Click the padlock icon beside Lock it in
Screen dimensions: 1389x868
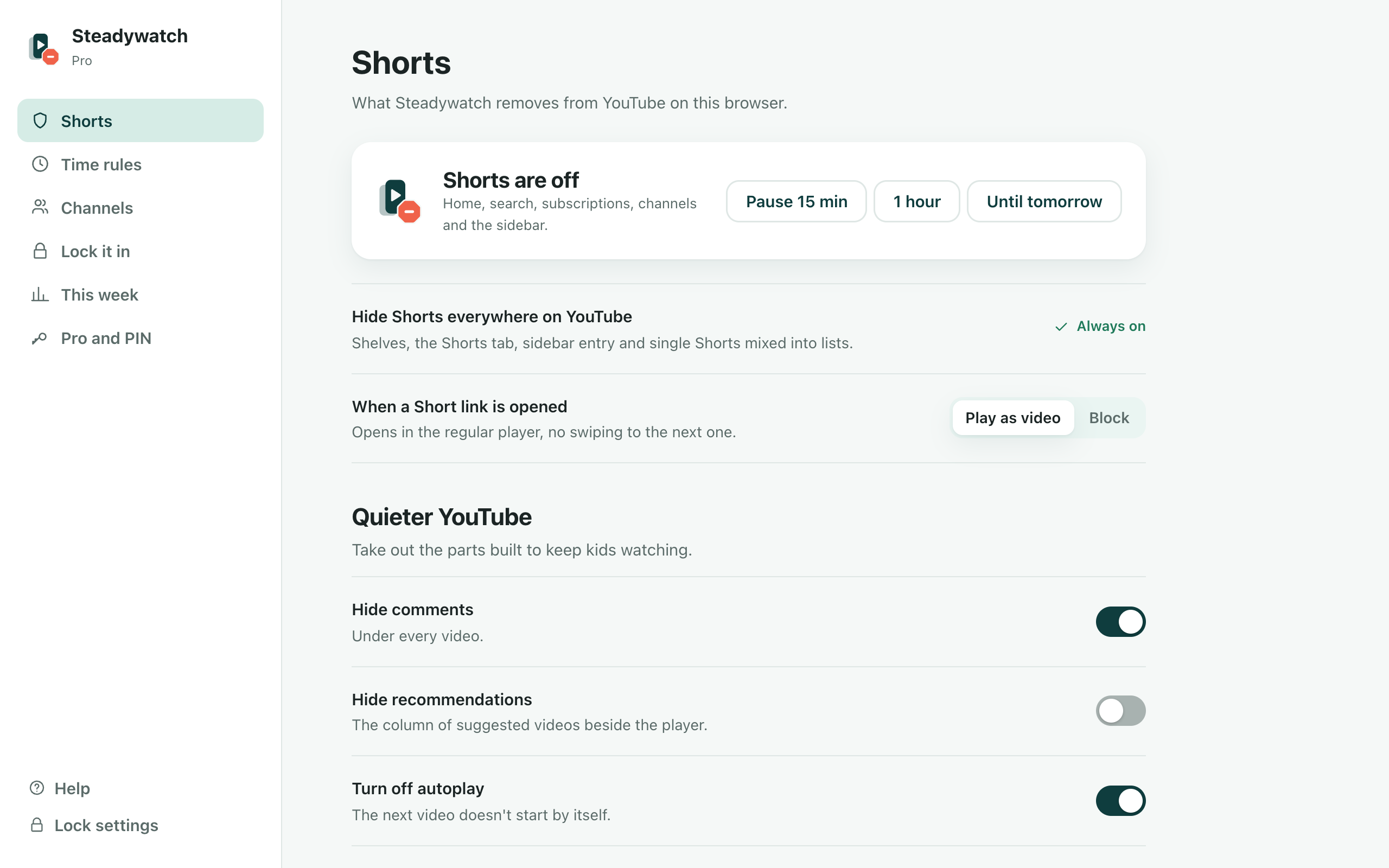tap(40, 251)
